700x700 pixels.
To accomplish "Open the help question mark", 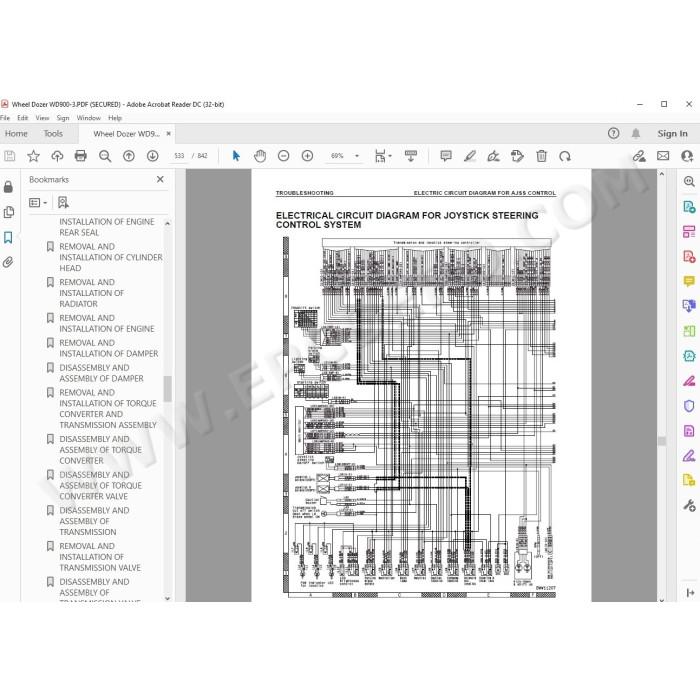I will pos(613,133).
